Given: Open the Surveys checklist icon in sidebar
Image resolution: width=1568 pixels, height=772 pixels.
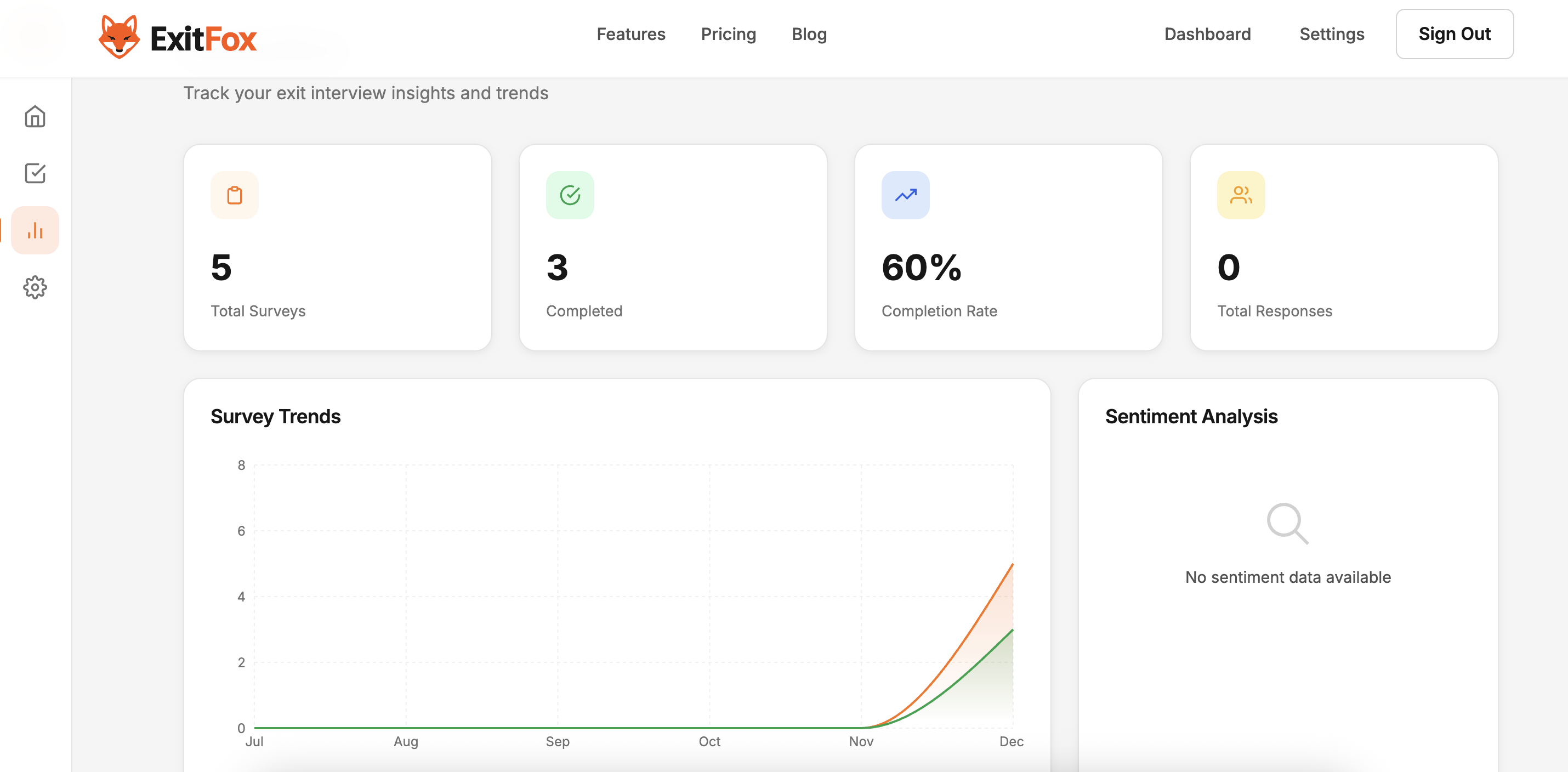Looking at the screenshot, I should click(35, 173).
